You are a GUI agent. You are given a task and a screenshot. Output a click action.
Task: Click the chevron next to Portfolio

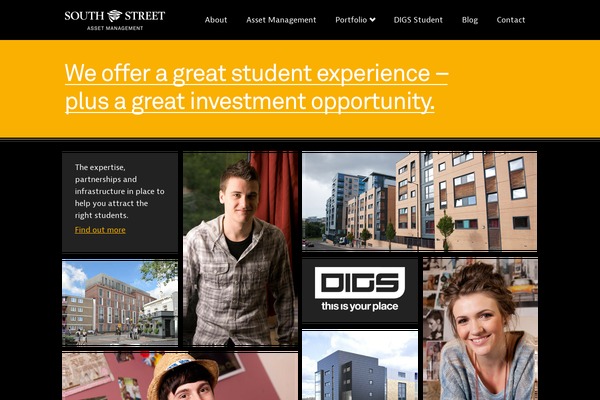pos(372,20)
